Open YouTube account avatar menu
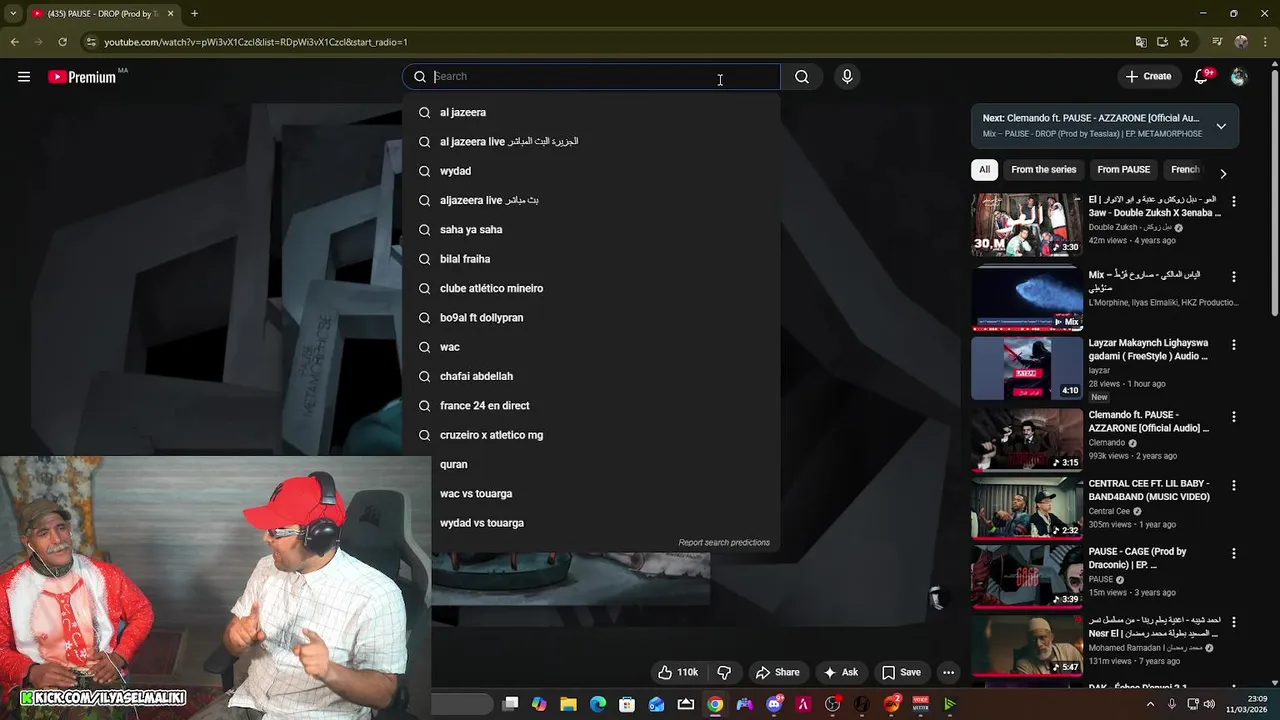Image resolution: width=1280 pixels, height=720 pixels. coord(1239,77)
